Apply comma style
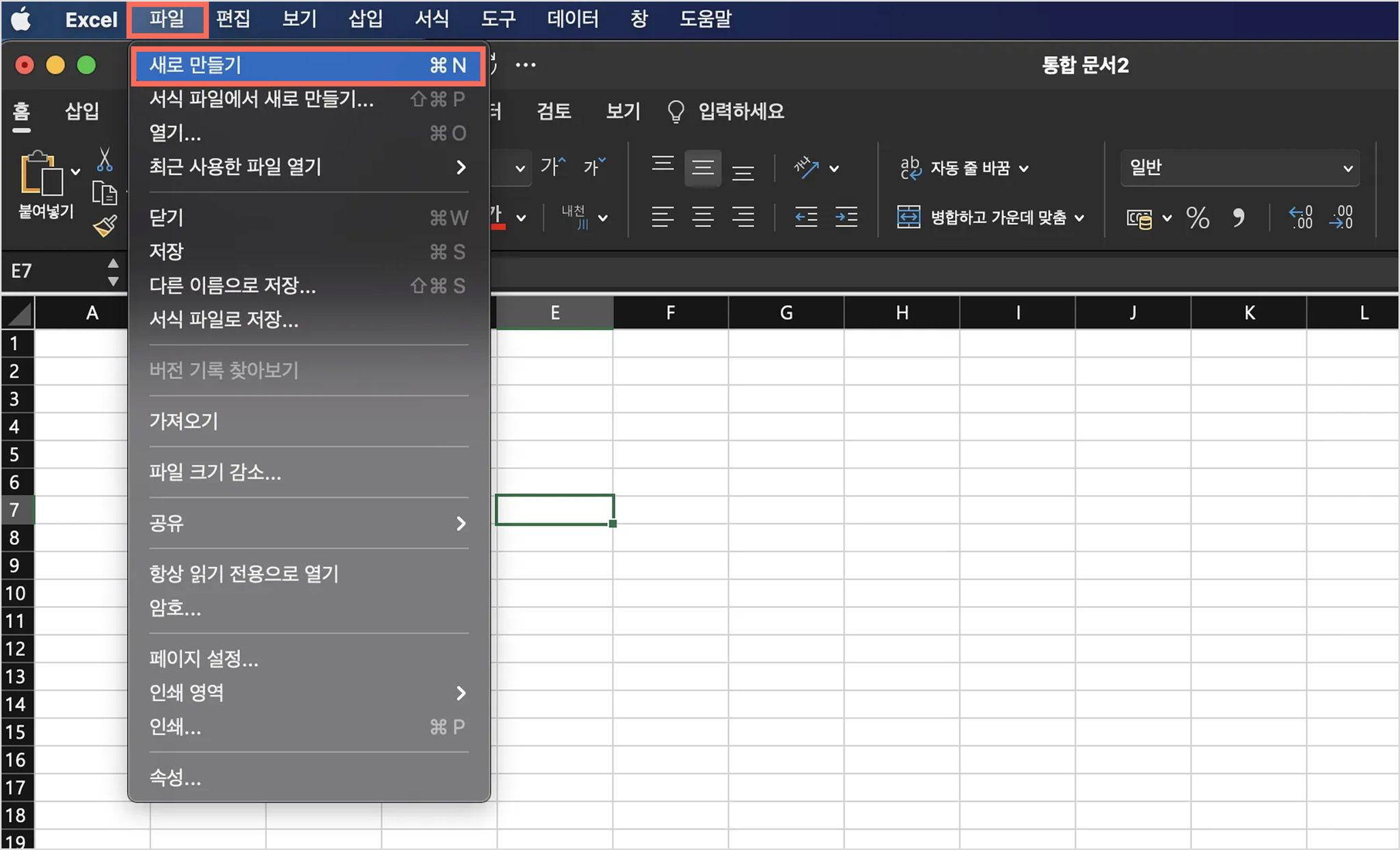Viewport: 1400px width, 850px height. (1238, 217)
